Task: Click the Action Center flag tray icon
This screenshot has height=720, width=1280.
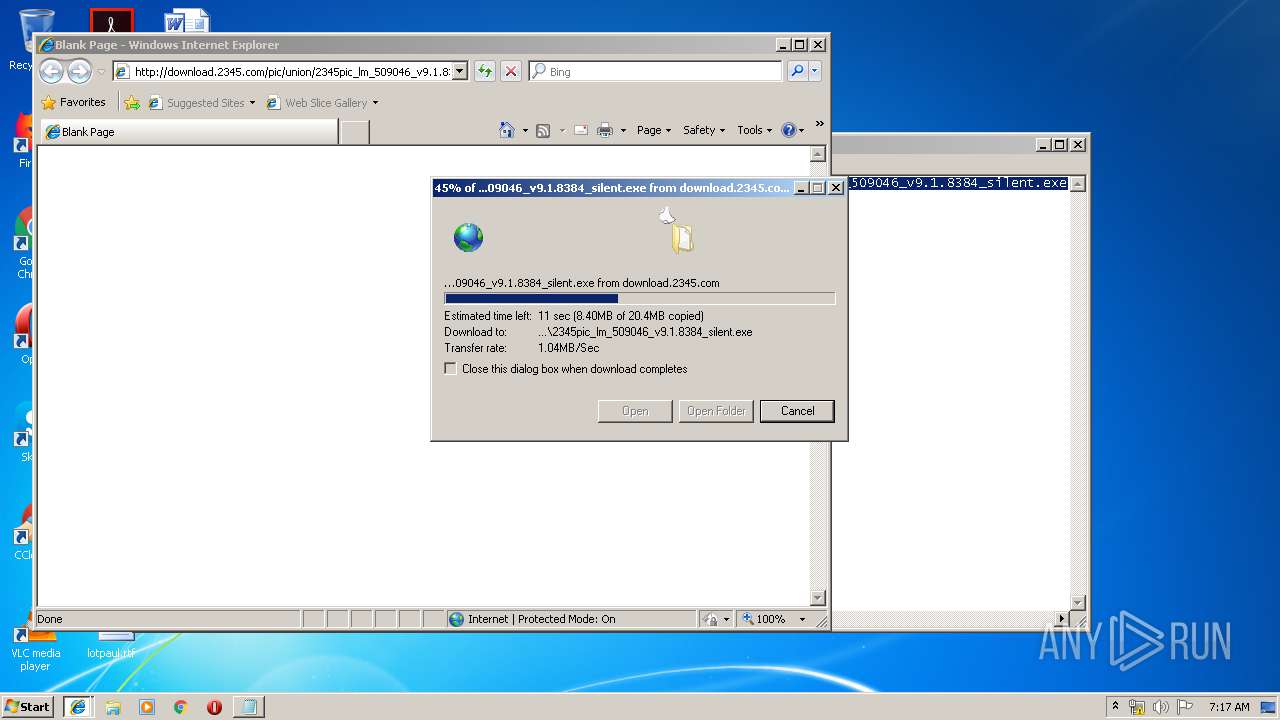Action: click(1185, 707)
